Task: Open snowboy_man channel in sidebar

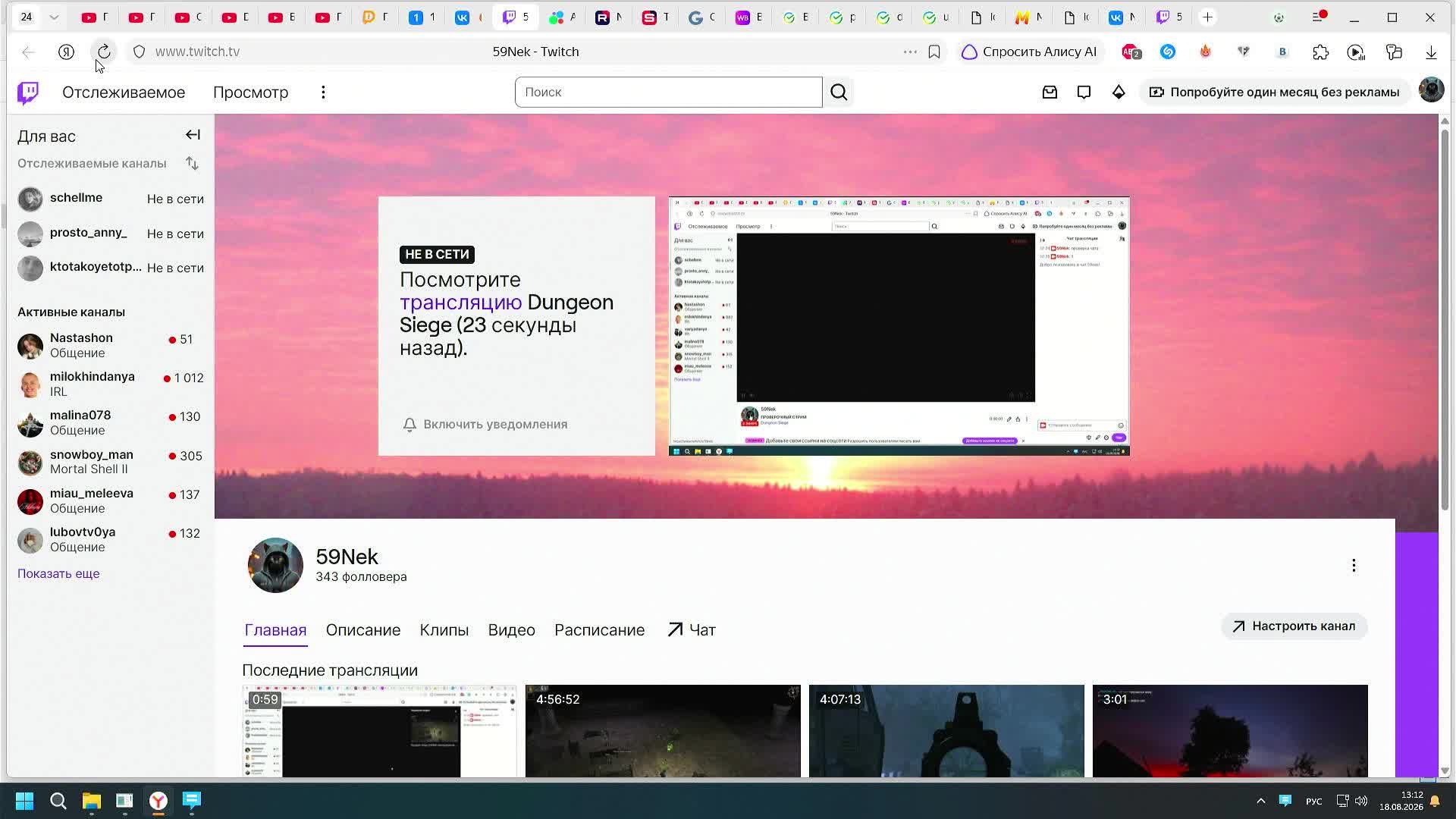Action: pyautogui.click(x=111, y=462)
